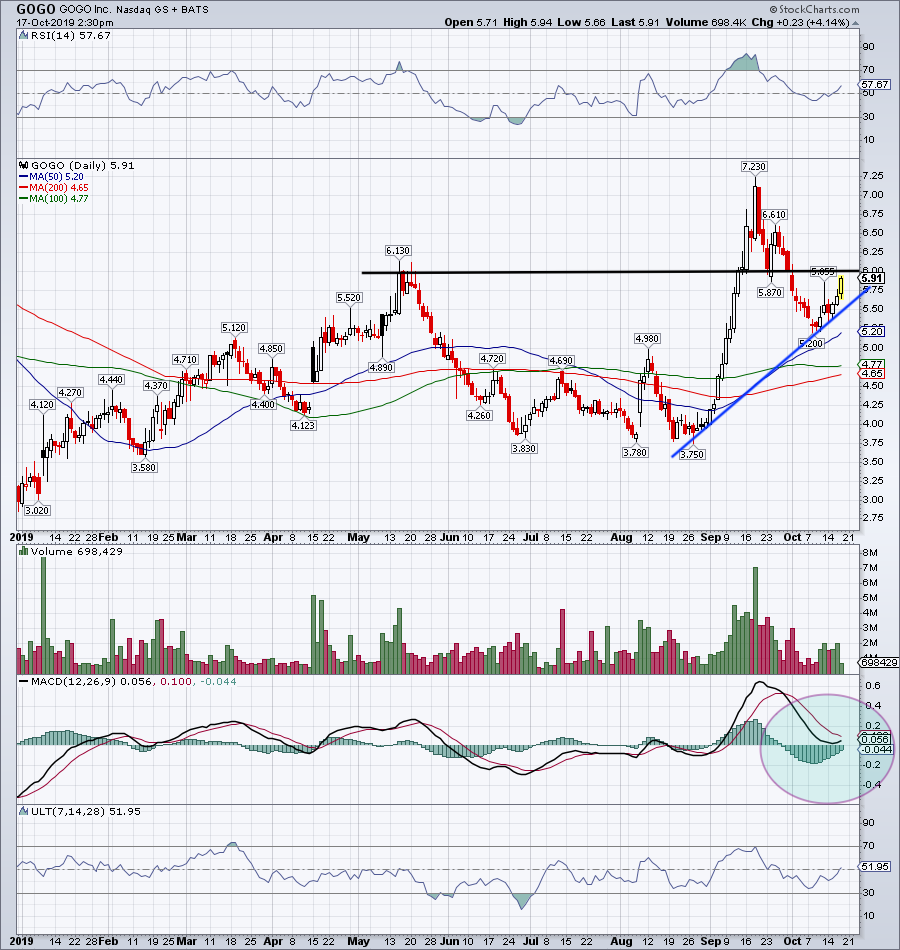Click the -0.044 MACD histogram value tag
This screenshot has height=950, width=900.
tap(876, 749)
